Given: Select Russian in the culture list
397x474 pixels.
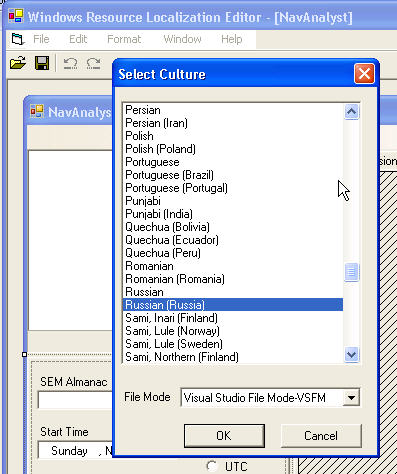Looking at the screenshot, I should [233, 292].
